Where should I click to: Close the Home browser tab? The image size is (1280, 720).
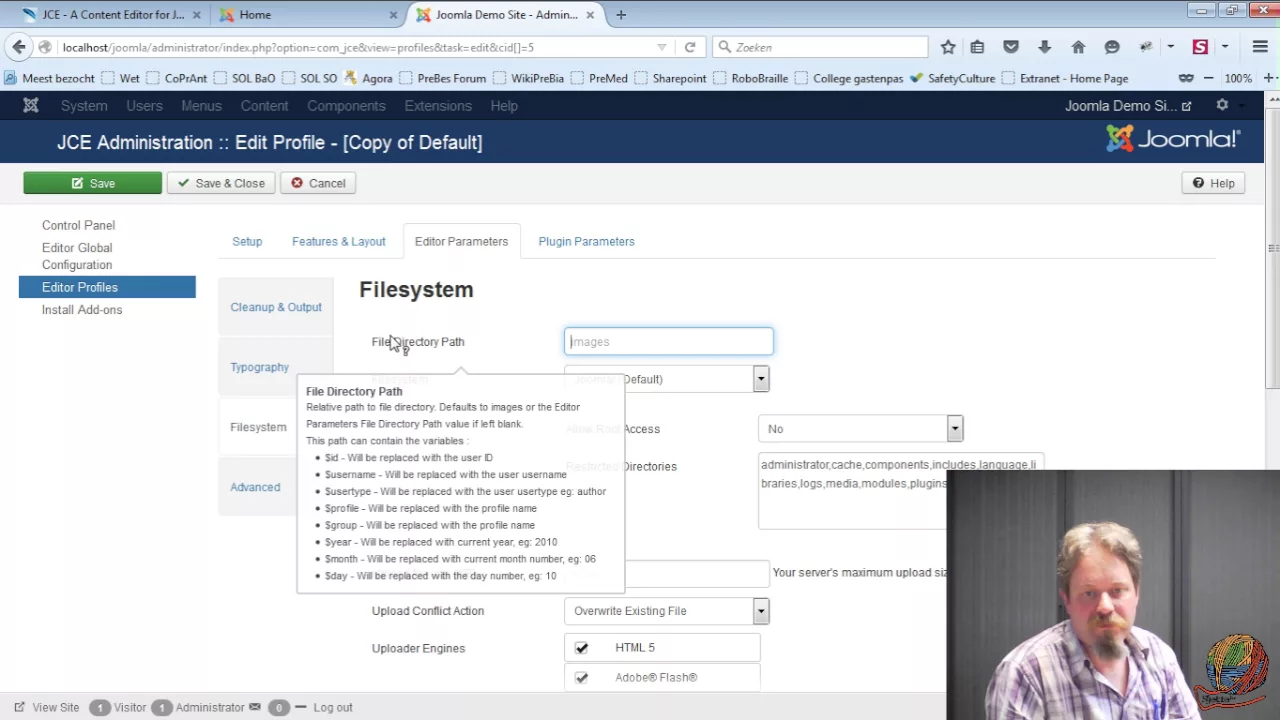(x=394, y=14)
